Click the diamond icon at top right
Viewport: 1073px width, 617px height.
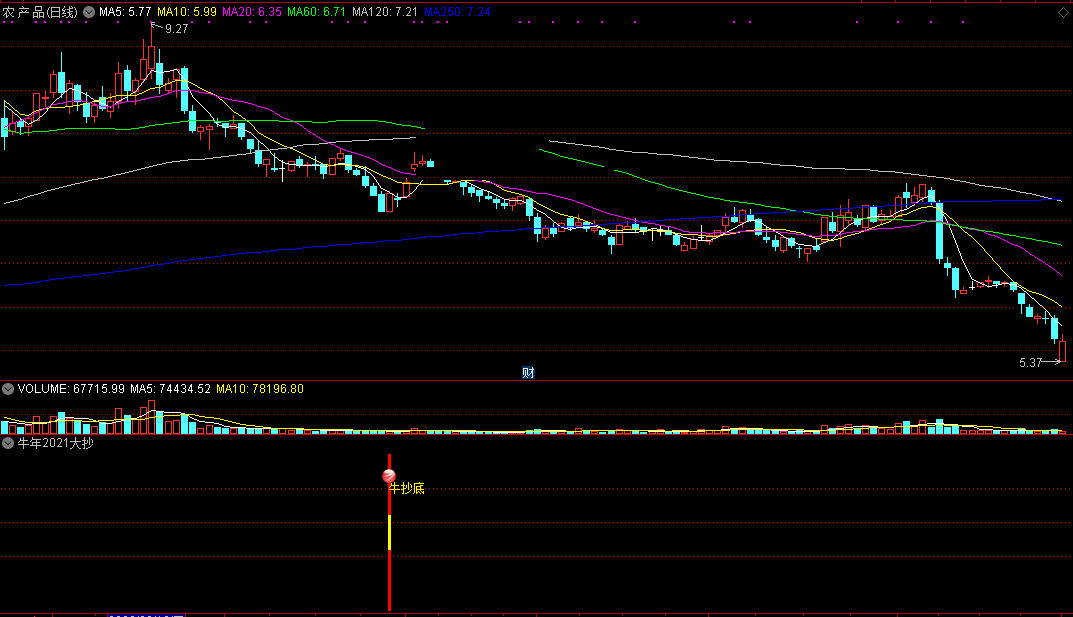click(1063, 12)
